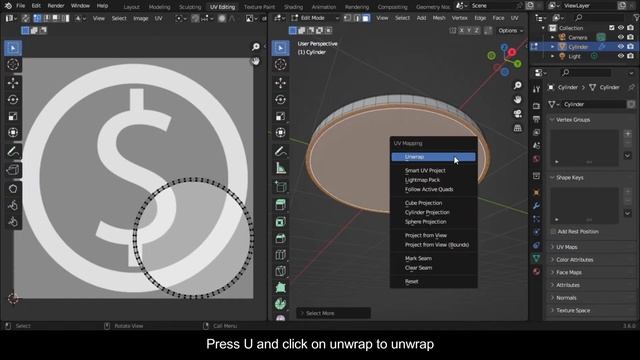Image resolution: width=640 pixels, height=360 pixels.
Task: Enable vertex select mode in 3D viewport header
Action: click(348, 18)
